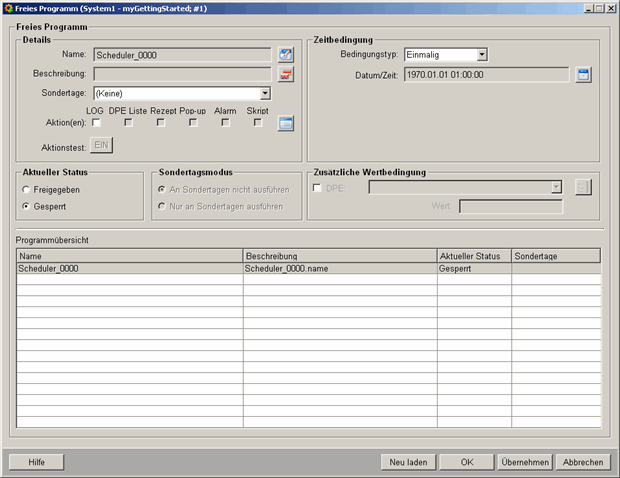Click the edit icon beside the Name field
Screen dimensions: 620x478
pyautogui.click(x=285, y=55)
